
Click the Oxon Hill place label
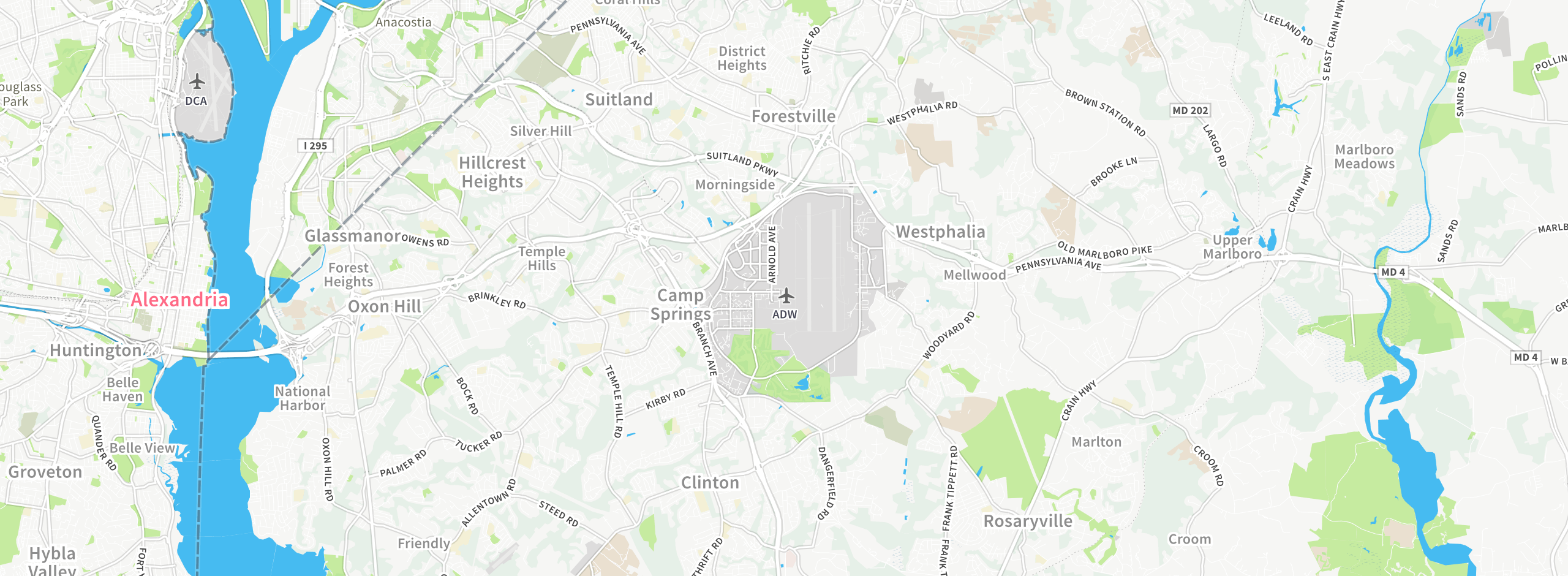(x=385, y=306)
